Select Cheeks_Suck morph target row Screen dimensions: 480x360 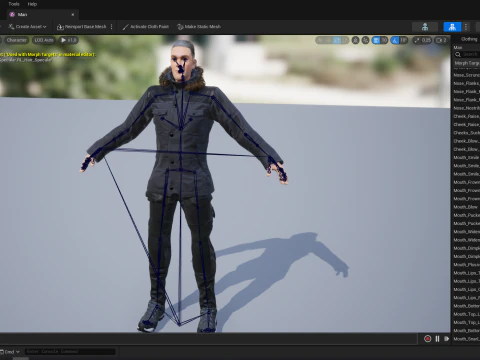(x=466, y=133)
